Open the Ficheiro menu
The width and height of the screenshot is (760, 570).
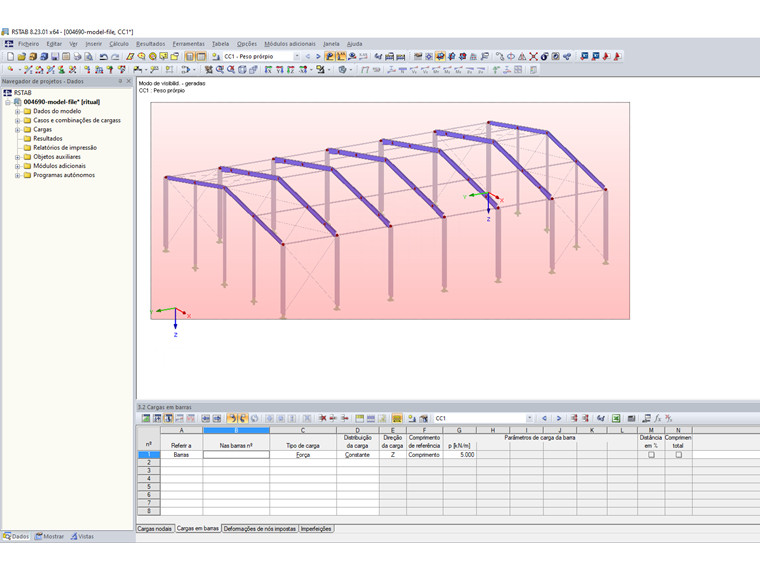pyautogui.click(x=28, y=44)
